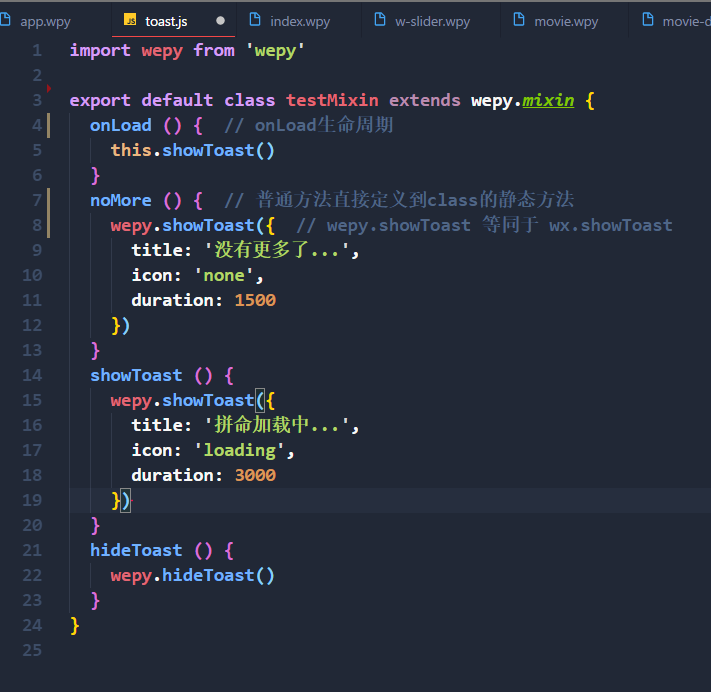Open the movie.wpy tab
This screenshot has width=711, height=692.
click(566, 21)
